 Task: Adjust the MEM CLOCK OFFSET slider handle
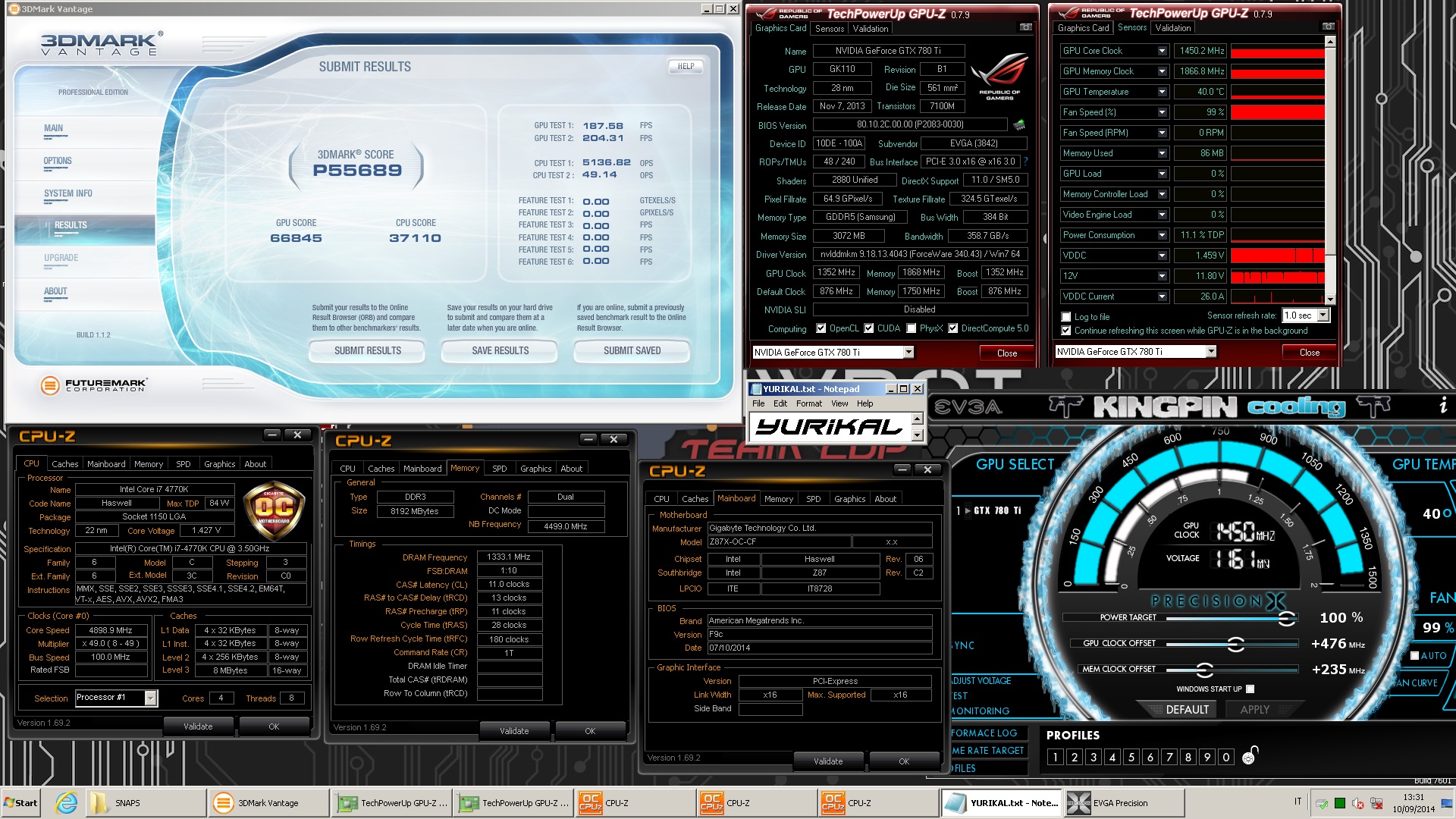click(x=1204, y=670)
